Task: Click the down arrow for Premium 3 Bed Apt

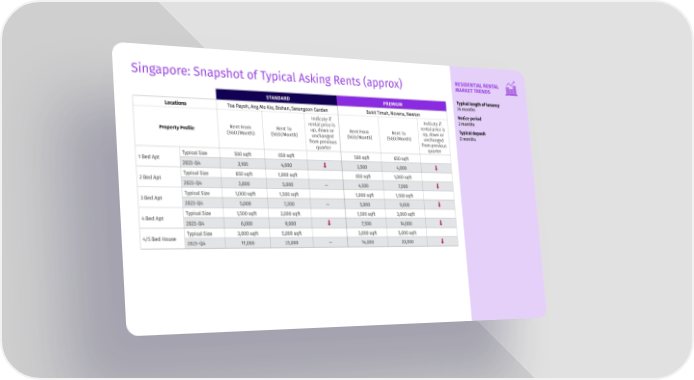Action: 439,204
